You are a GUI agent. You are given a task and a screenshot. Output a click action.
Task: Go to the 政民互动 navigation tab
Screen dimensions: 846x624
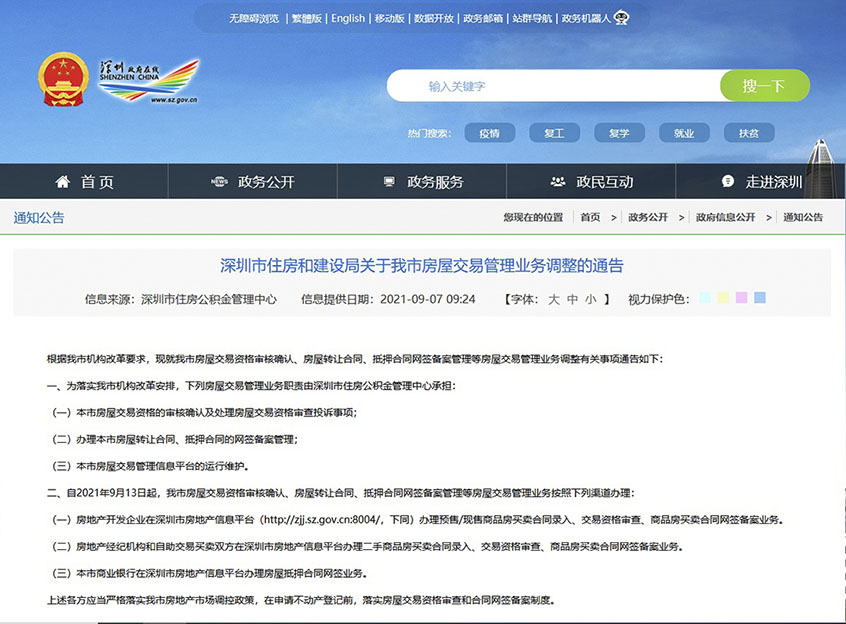pos(604,181)
